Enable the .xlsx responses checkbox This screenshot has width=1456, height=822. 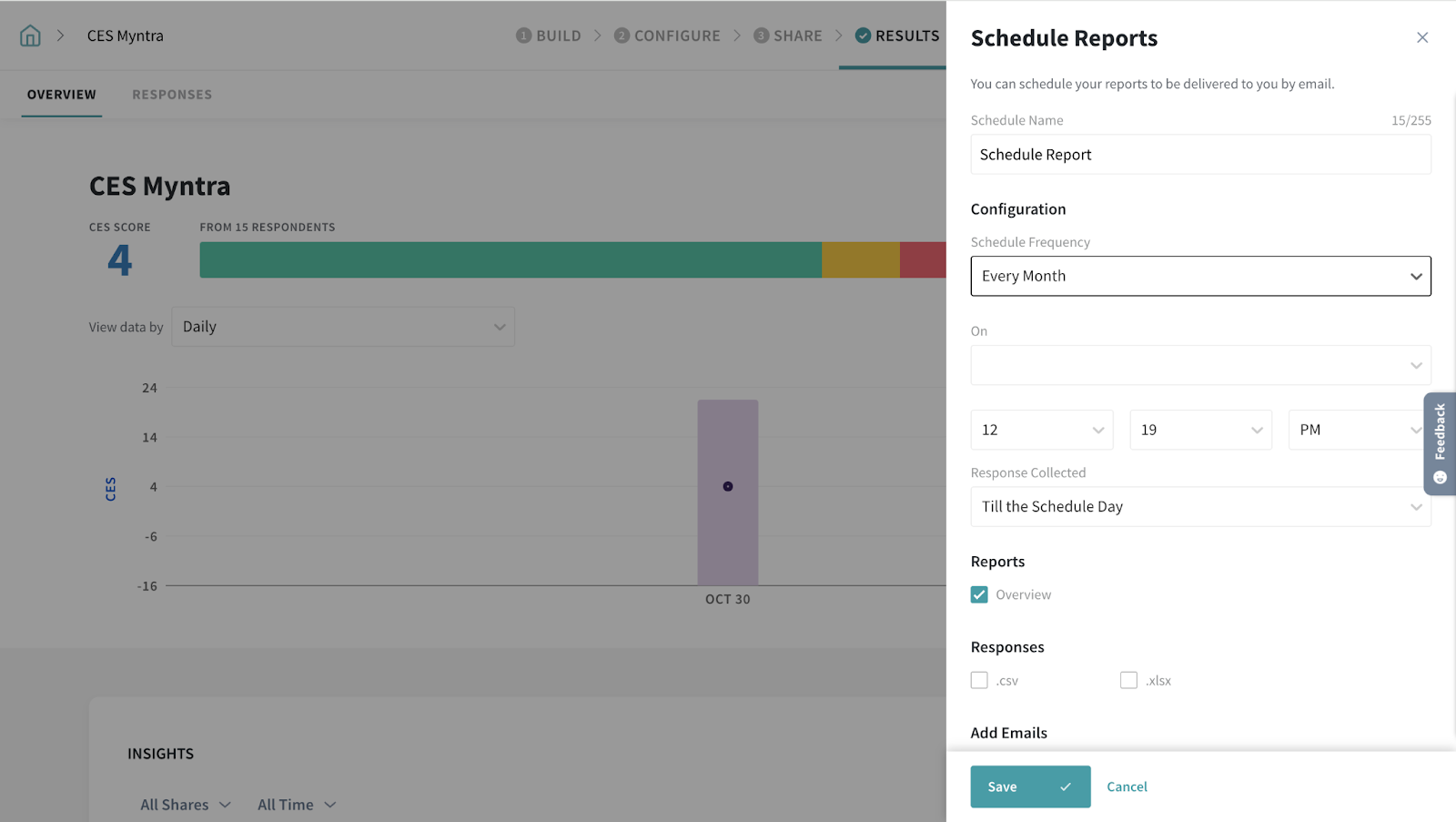click(1128, 680)
